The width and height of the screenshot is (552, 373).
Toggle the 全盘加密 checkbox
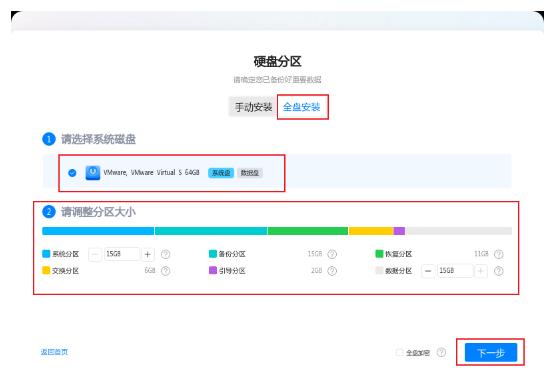(x=400, y=352)
